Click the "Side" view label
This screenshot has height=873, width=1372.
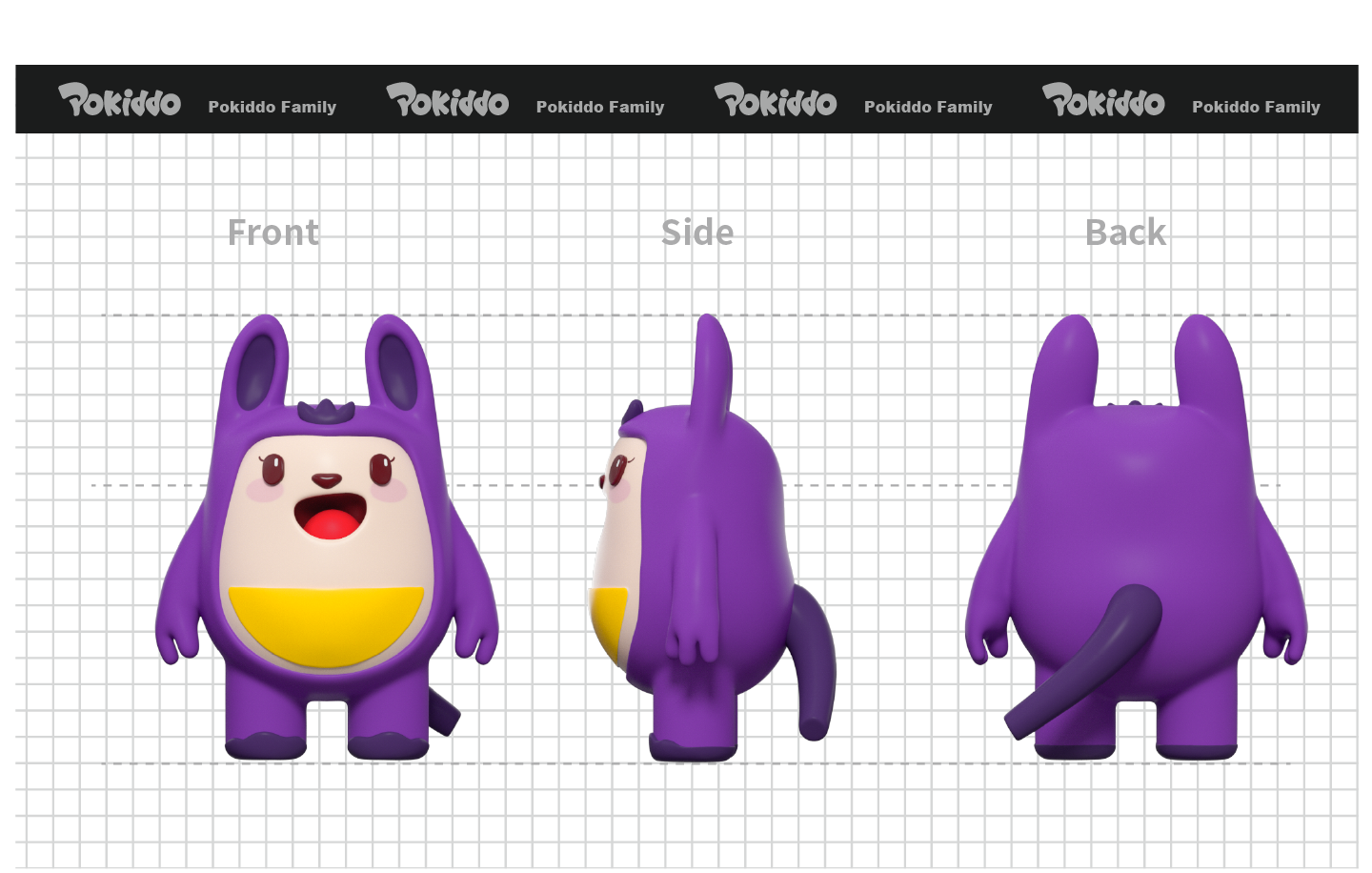[697, 233]
